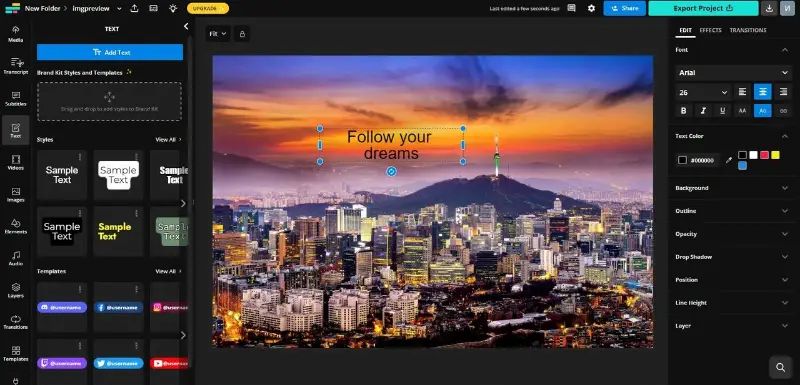Open the settings gear icon

point(591,8)
